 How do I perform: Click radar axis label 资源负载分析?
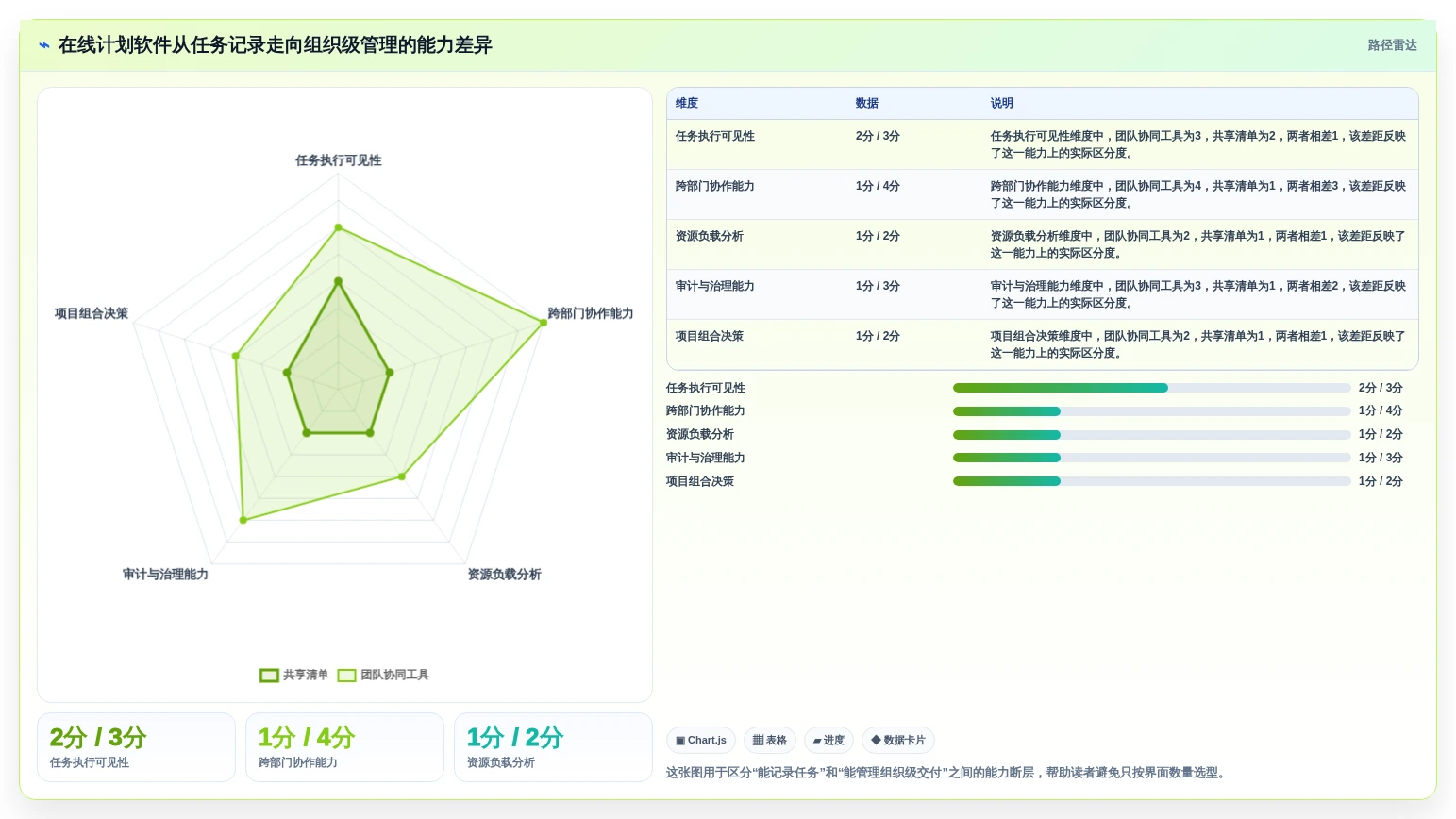(505, 575)
